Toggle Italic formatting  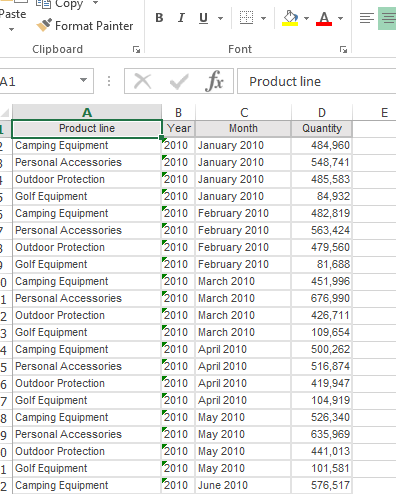pyautogui.click(x=181, y=18)
